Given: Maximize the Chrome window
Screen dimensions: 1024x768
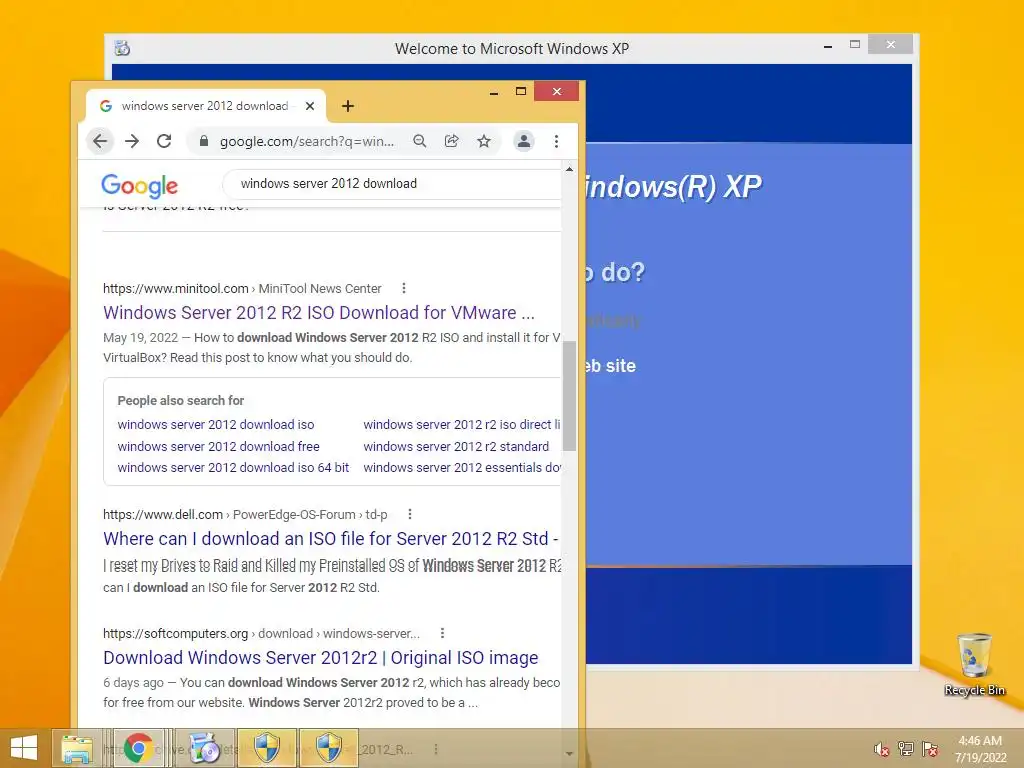Looking at the screenshot, I should [520, 91].
